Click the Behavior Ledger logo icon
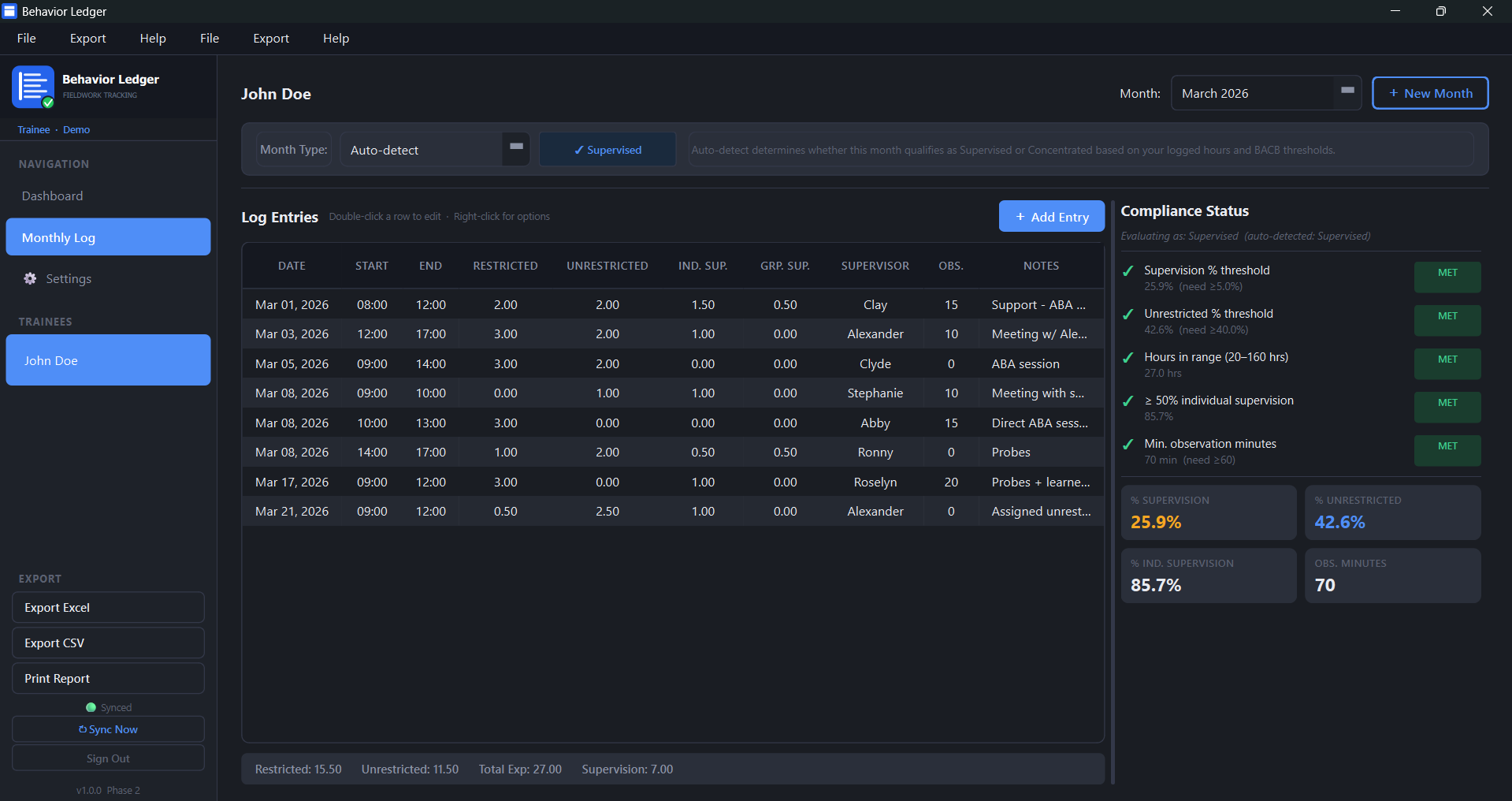The width and height of the screenshot is (1512, 801). [x=33, y=87]
